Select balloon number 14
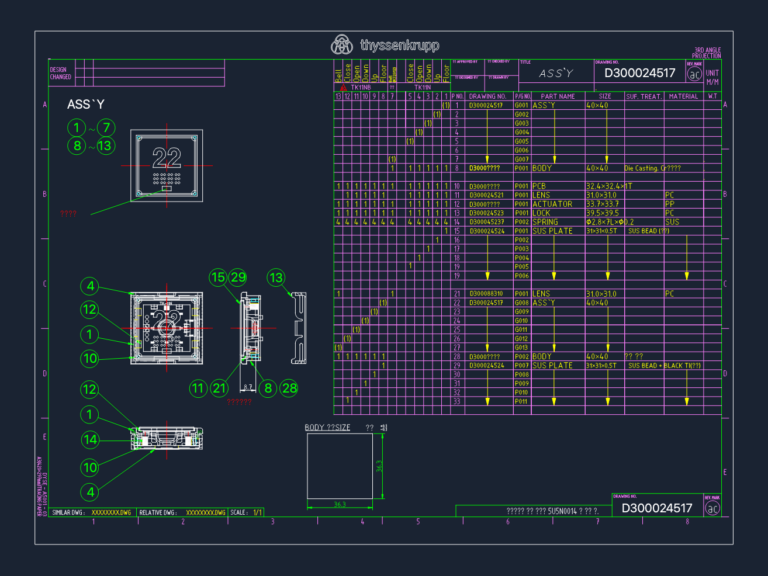This screenshot has width=768, height=576. click(x=90, y=439)
